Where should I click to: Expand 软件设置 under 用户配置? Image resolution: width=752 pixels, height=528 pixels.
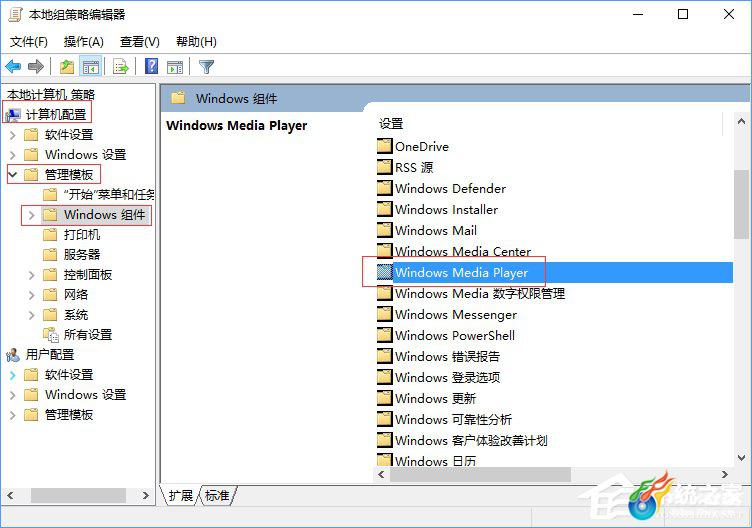coord(13,375)
